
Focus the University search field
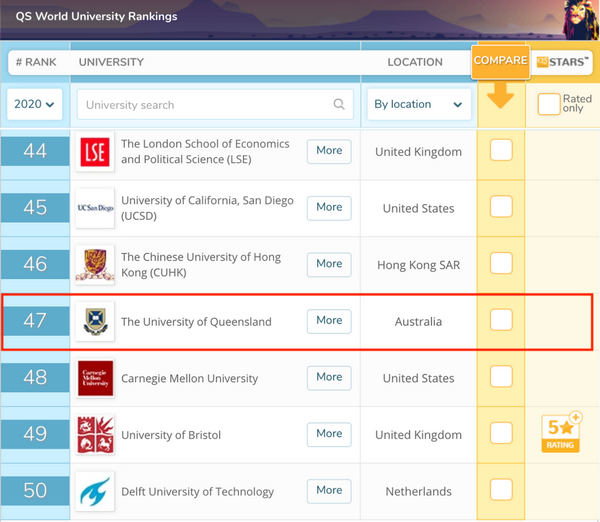click(x=205, y=105)
